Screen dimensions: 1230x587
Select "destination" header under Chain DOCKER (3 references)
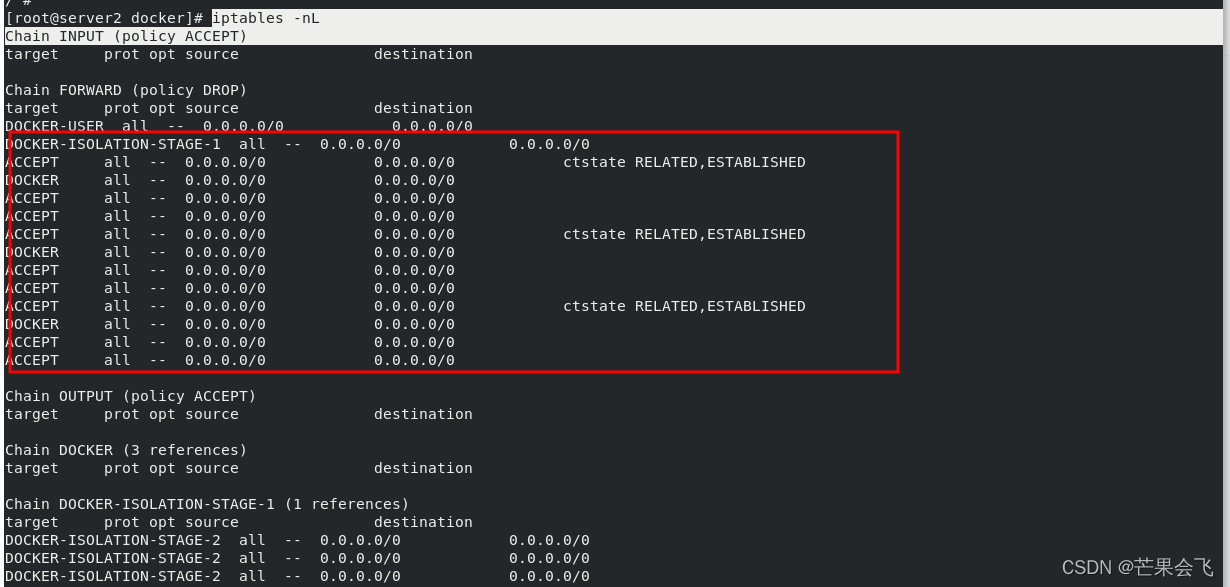[x=423, y=468]
